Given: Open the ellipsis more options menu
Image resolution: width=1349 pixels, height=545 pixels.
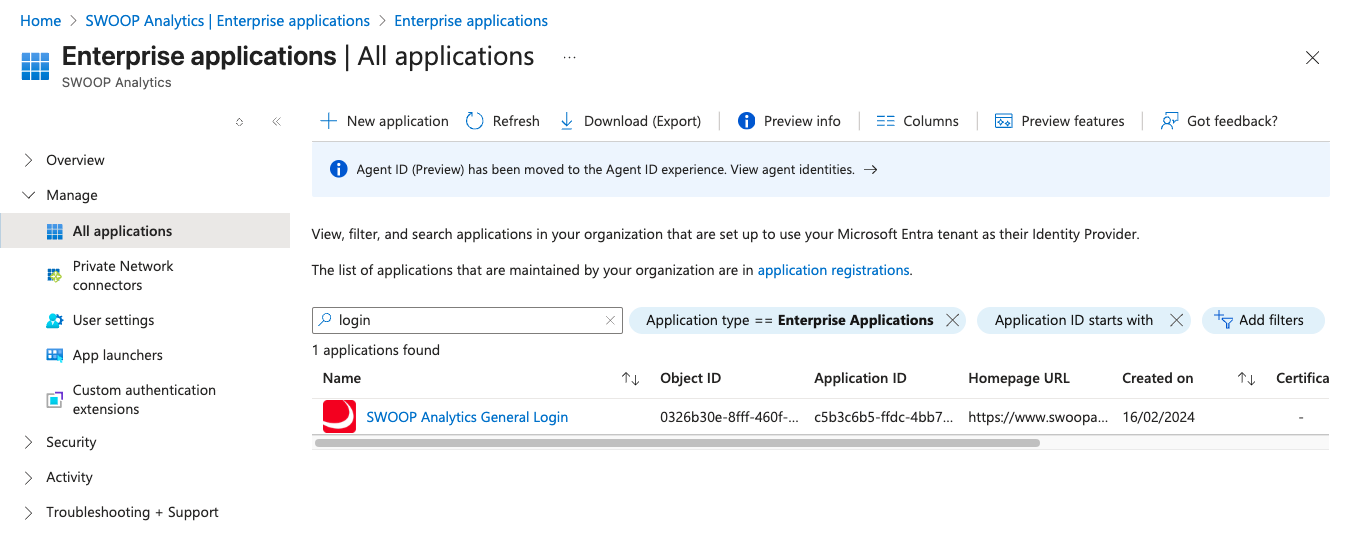Looking at the screenshot, I should click(x=569, y=57).
